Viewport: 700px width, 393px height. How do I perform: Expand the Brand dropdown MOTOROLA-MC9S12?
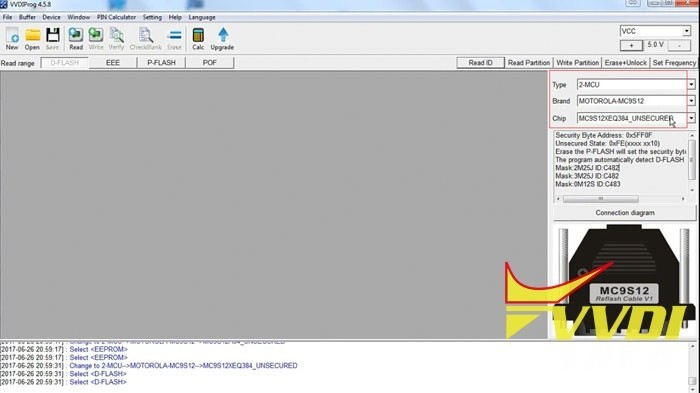click(691, 101)
